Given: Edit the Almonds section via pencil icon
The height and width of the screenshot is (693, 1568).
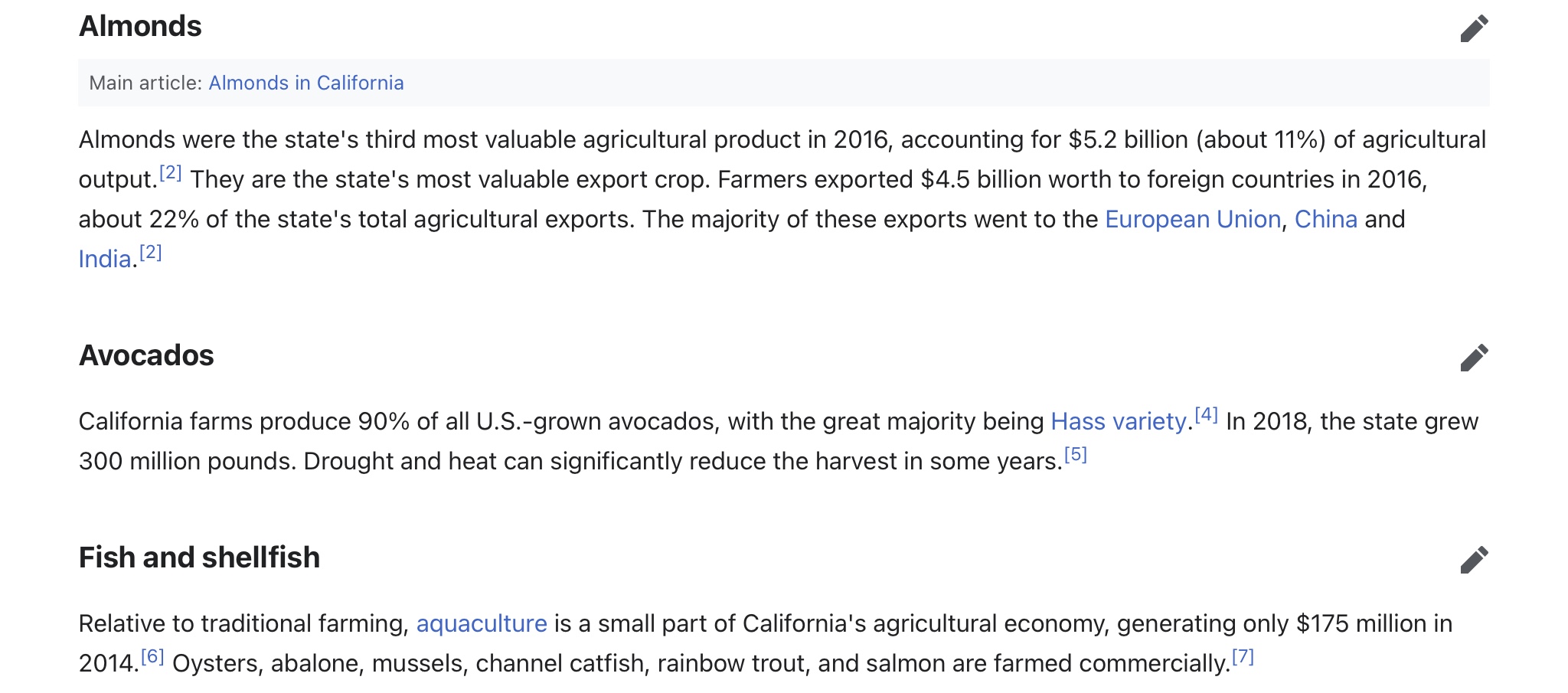Looking at the screenshot, I should click(x=1474, y=28).
